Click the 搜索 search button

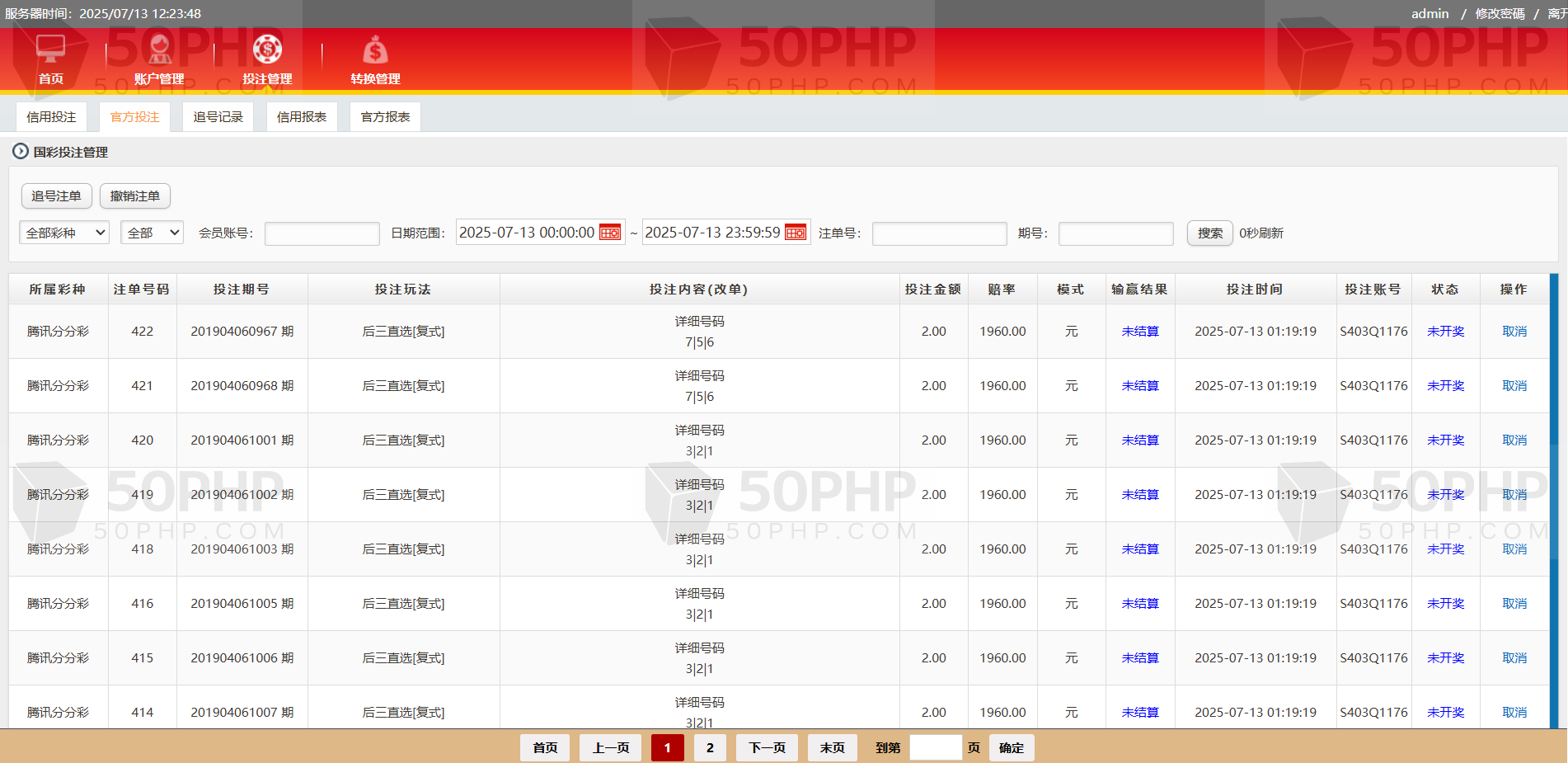click(1209, 233)
